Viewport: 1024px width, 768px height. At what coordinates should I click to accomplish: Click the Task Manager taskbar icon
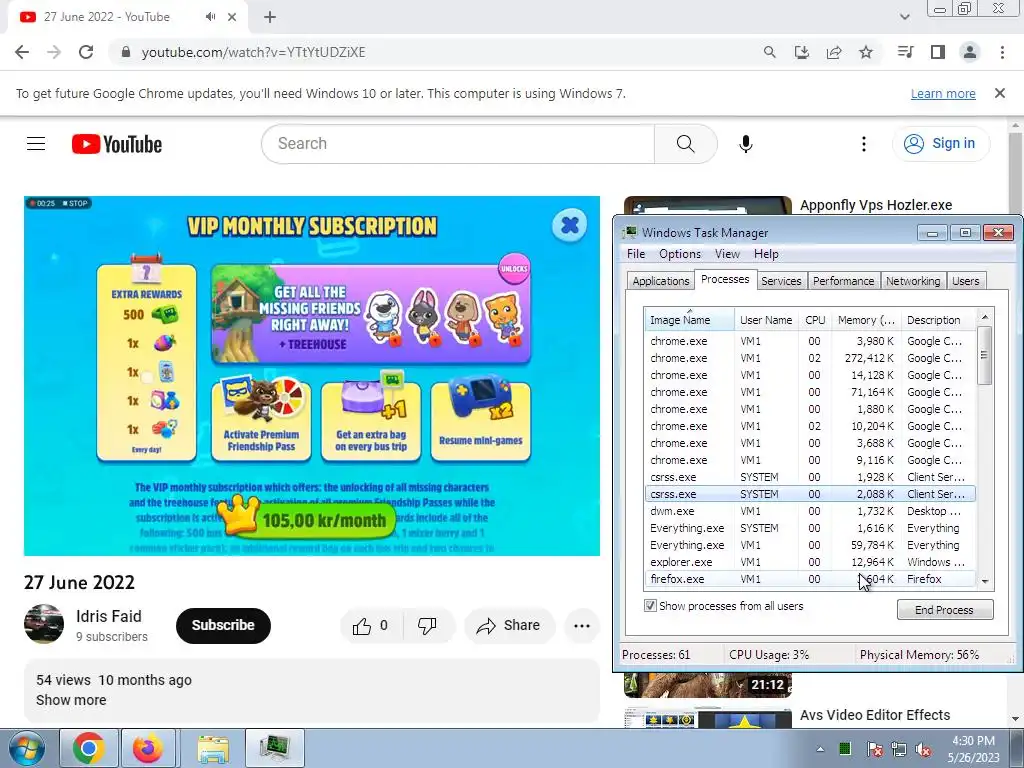[275, 748]
